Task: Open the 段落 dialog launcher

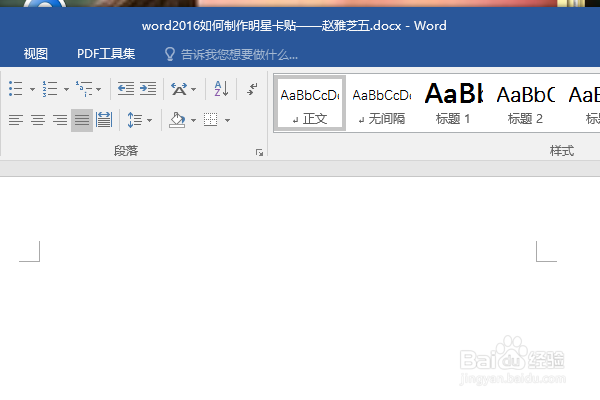Action: (x=259, y=153)
